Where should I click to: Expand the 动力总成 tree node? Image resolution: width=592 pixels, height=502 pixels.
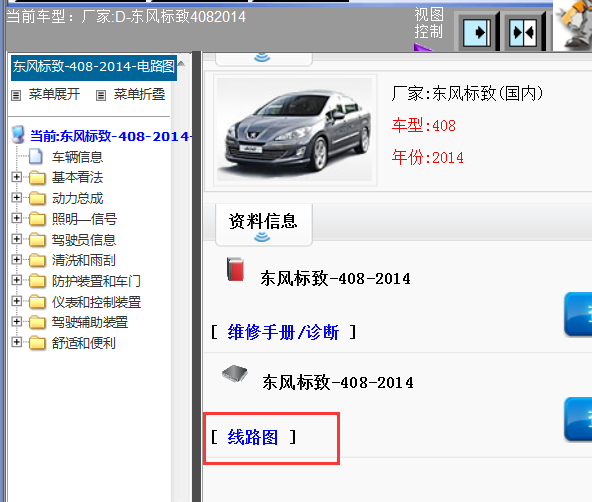(16, 197)
